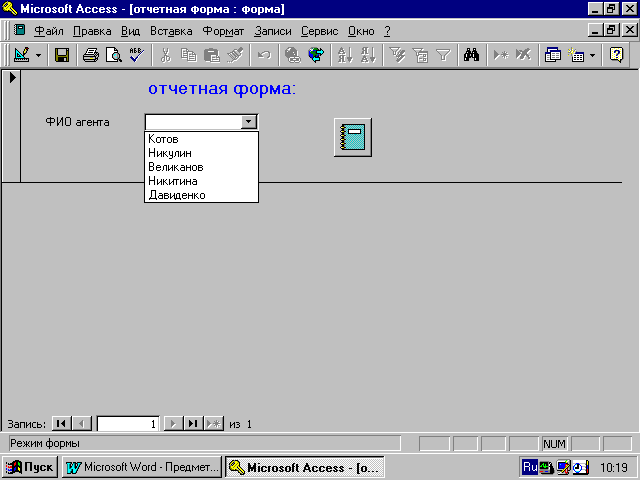Screen dimensions: 640x480
Task: Open the Вставка menu
Action: click(171, 31)
